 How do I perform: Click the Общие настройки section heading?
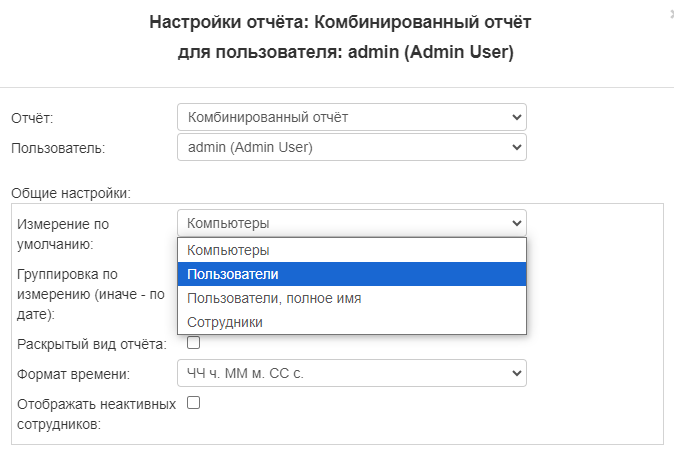tap(71, 192)
